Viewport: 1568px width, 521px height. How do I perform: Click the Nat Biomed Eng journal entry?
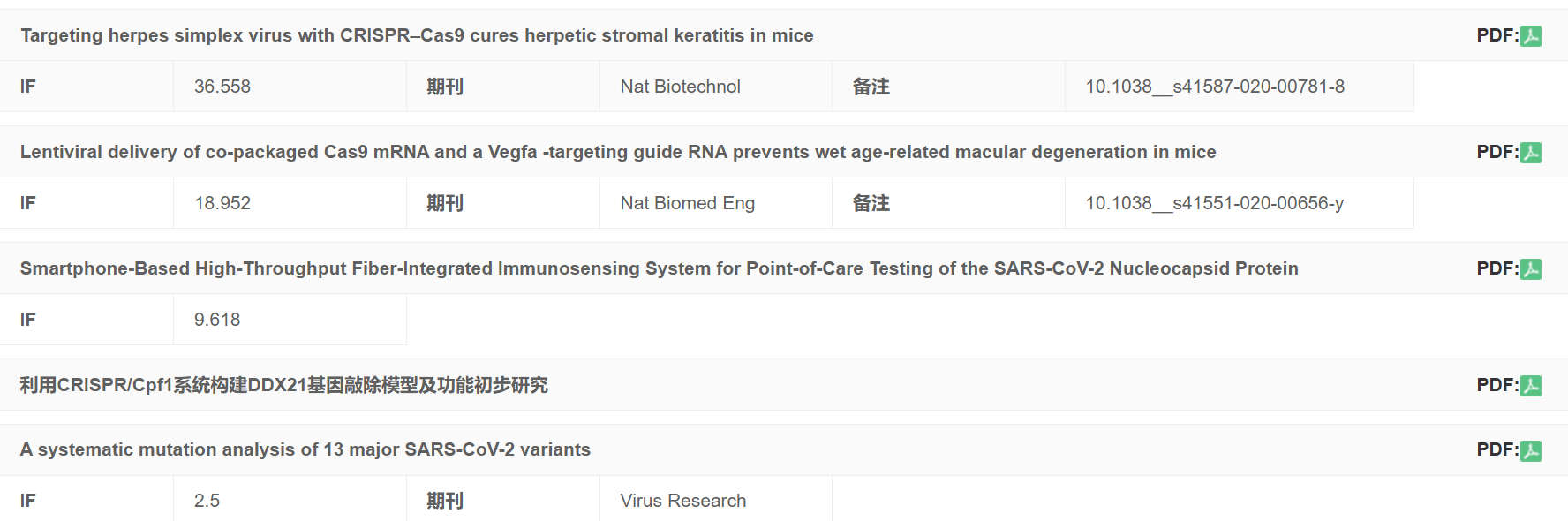tap(687, 202)
